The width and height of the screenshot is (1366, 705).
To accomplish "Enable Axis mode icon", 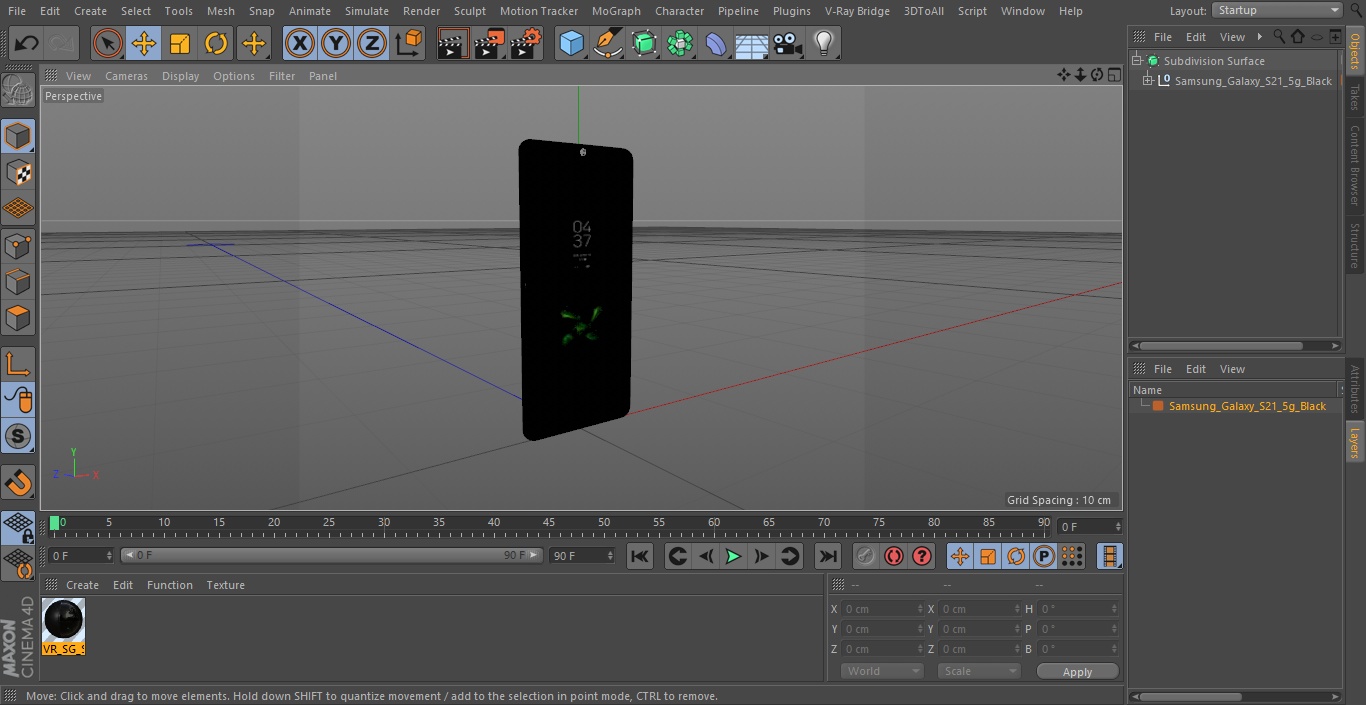I will click(18, 363).
